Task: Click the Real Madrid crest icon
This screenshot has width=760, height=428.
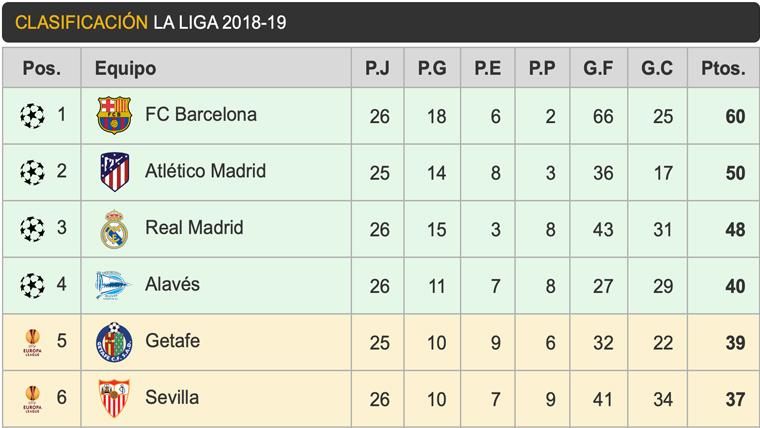Action: pyautogui.click(x=114, y=229)
